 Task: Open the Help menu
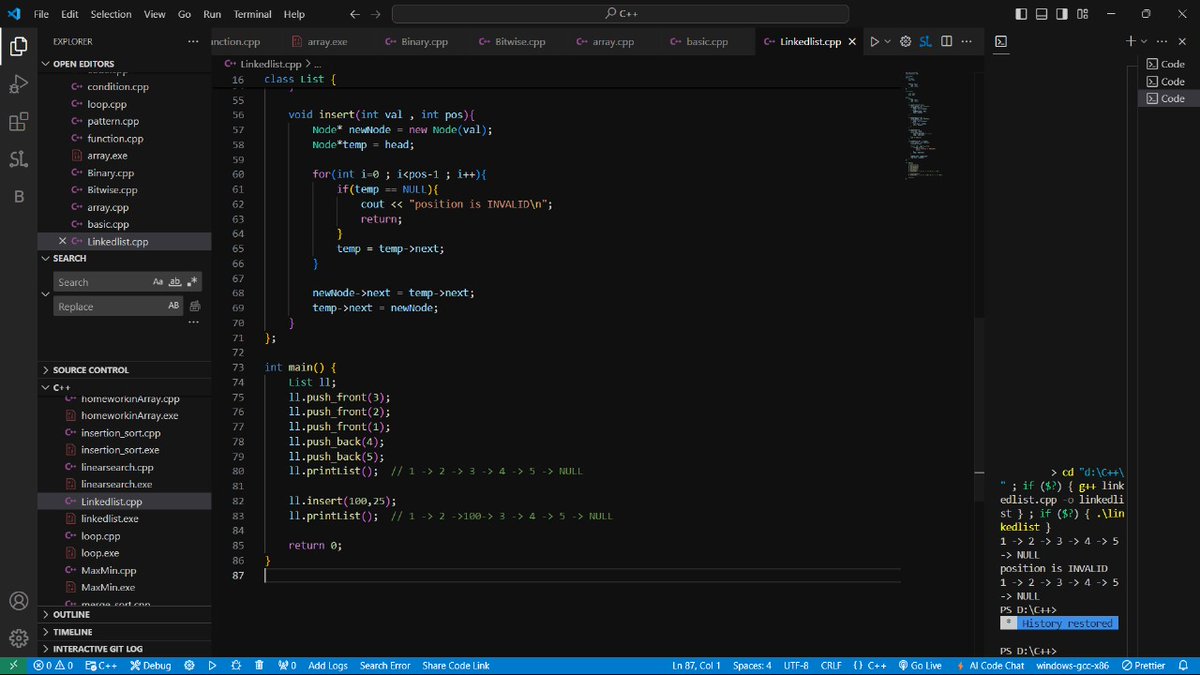coord(294,14)
